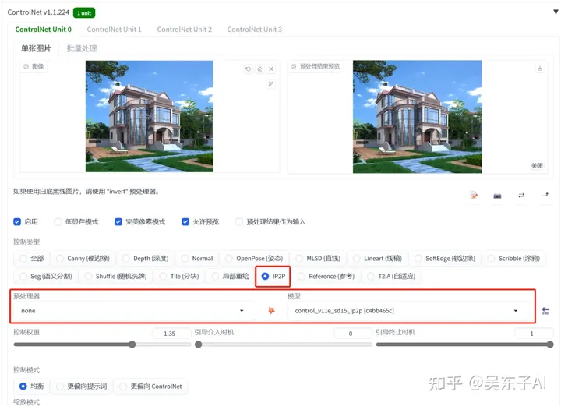Click the green 1 unit badge
The image size is (562, 406).
[x=84, y=13]
